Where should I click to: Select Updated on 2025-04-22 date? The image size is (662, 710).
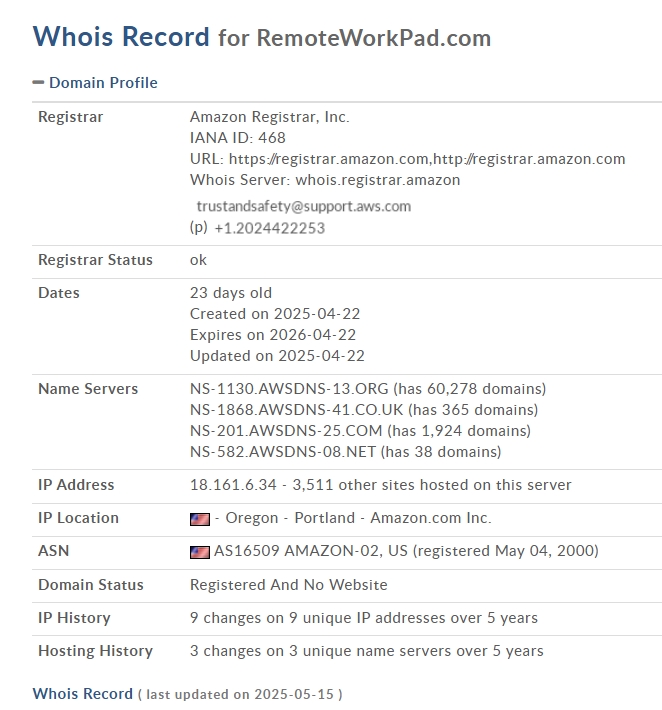pos(277,356)
